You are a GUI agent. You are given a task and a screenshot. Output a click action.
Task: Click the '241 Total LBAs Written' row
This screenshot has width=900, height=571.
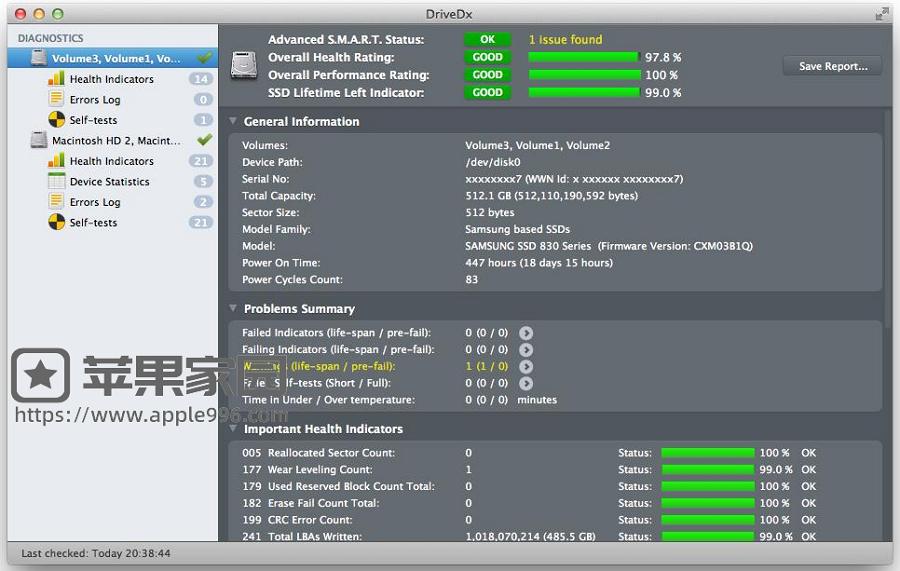(554, 536)
